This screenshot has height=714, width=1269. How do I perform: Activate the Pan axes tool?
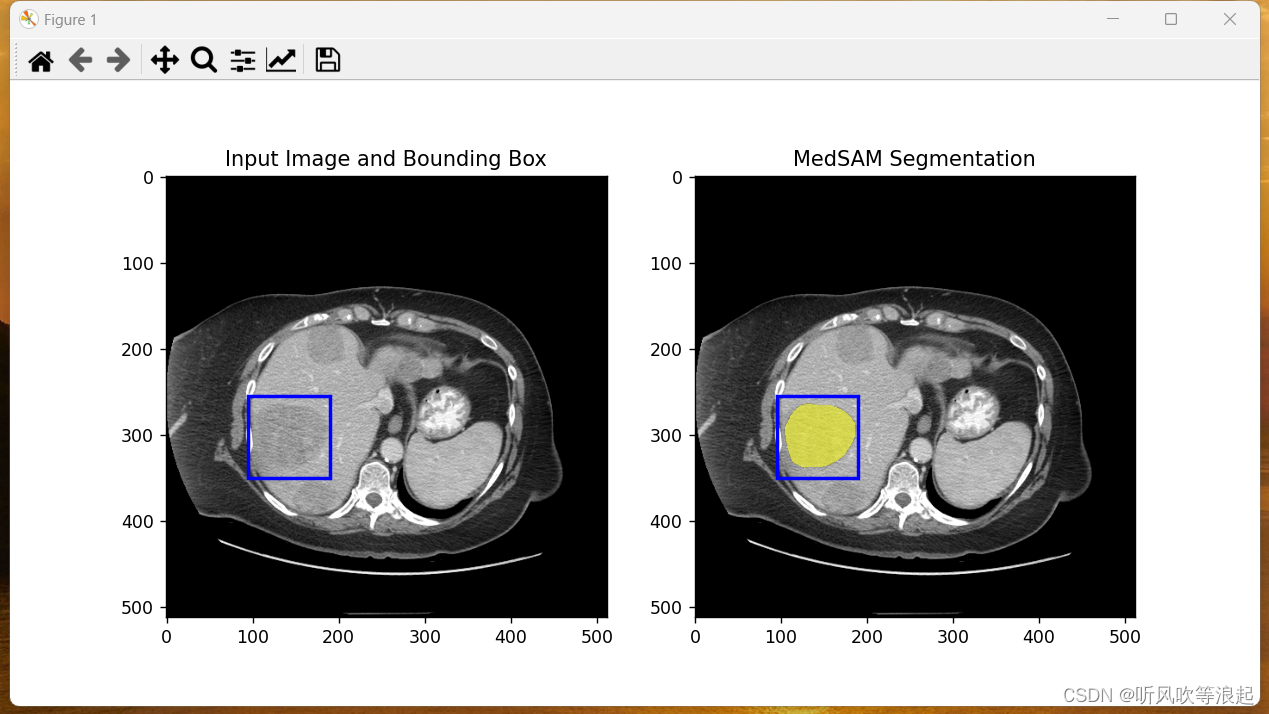pyautogui.click(x=164, y=61)
